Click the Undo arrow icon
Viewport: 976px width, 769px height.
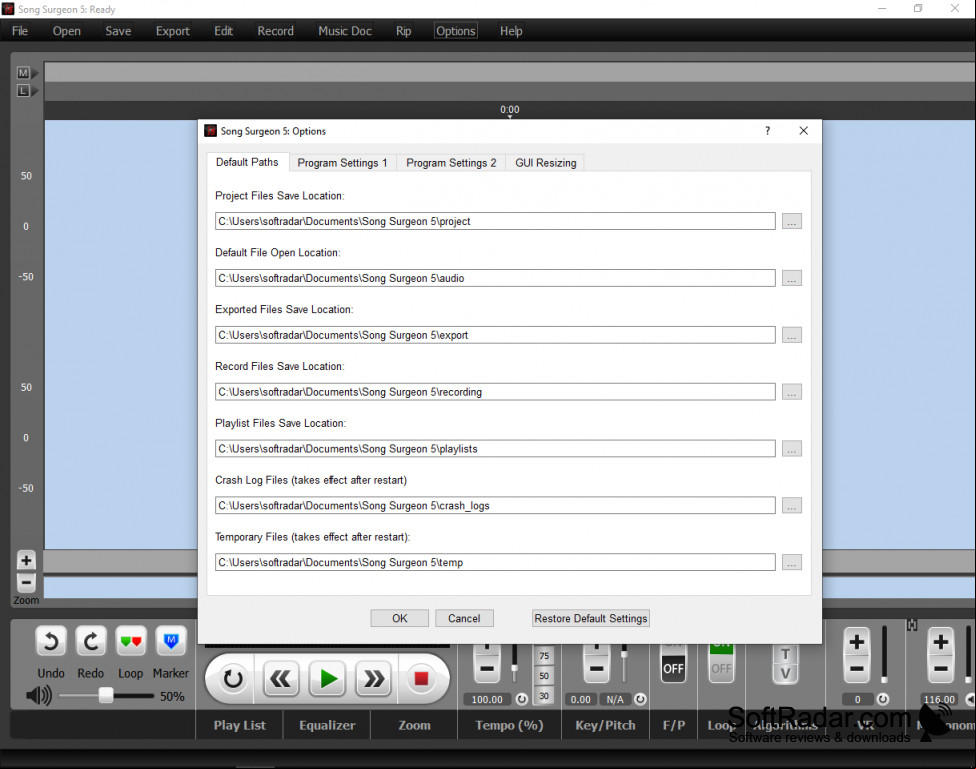[x=51, y=641]
